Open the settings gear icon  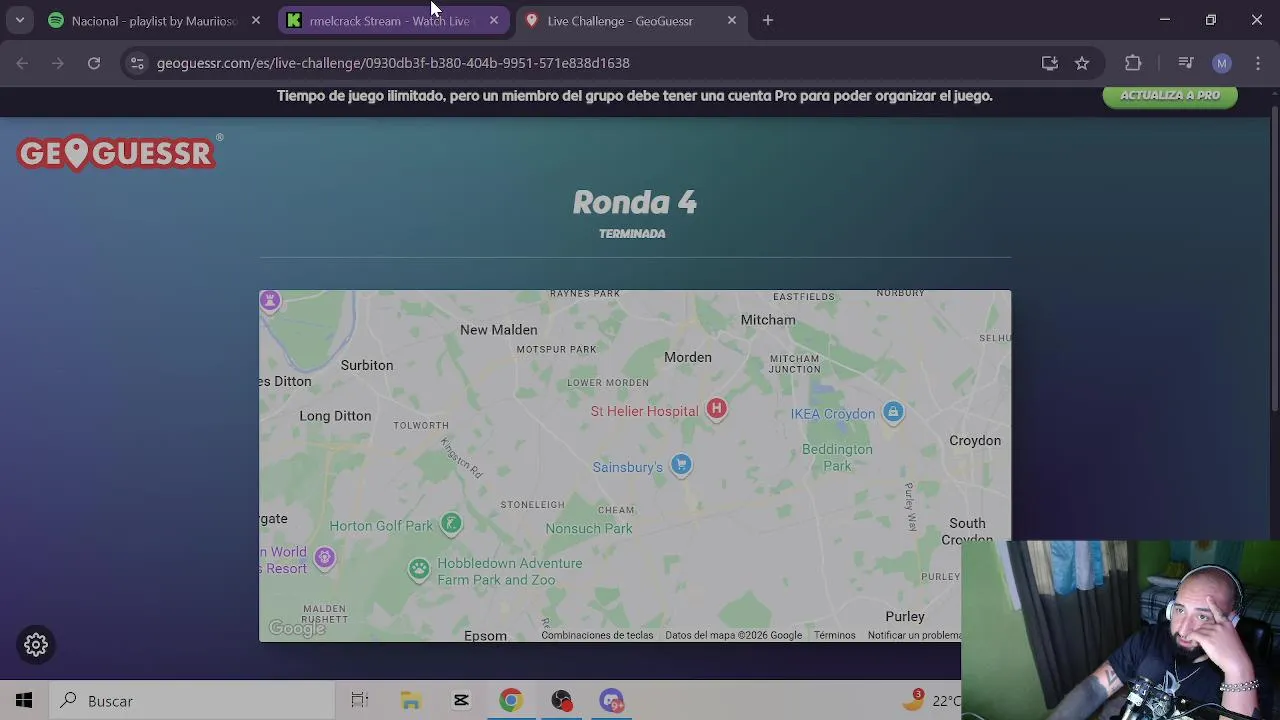(36, 645)
